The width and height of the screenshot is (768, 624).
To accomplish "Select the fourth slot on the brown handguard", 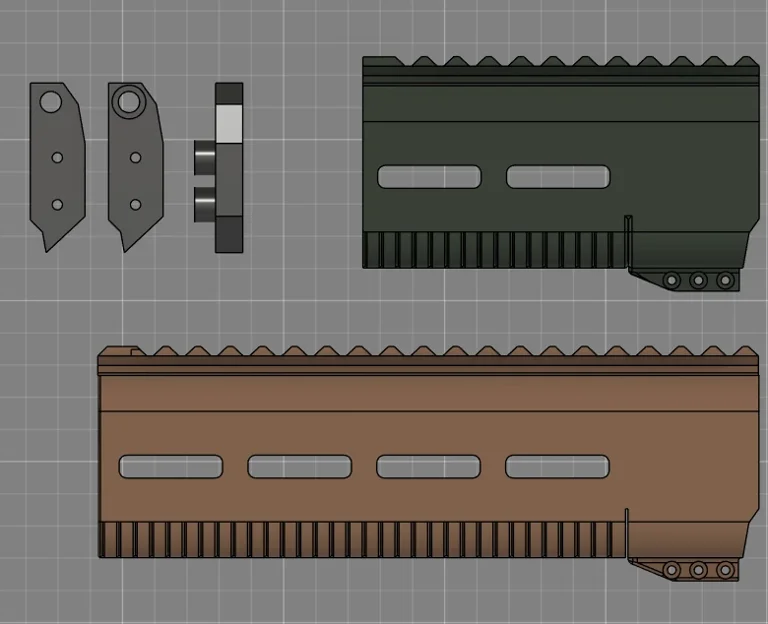I will [557, 467].
